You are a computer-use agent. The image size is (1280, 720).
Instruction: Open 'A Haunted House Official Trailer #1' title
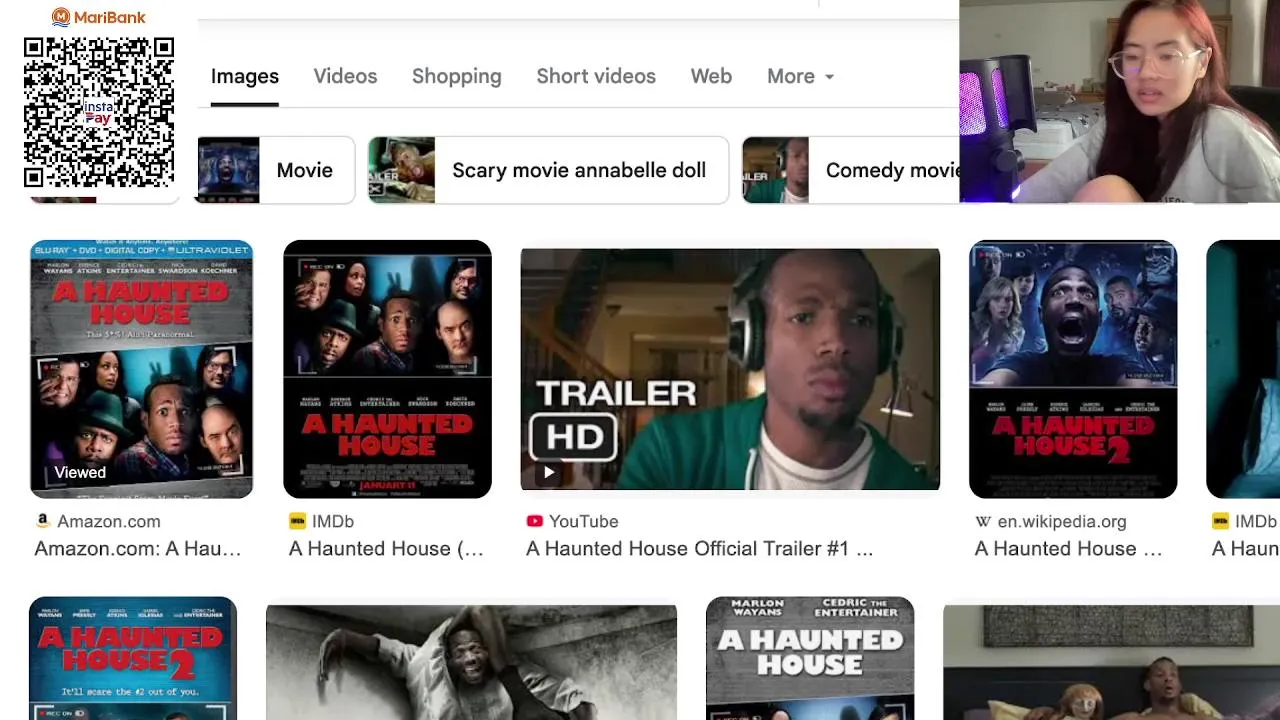tap(699, 548)
